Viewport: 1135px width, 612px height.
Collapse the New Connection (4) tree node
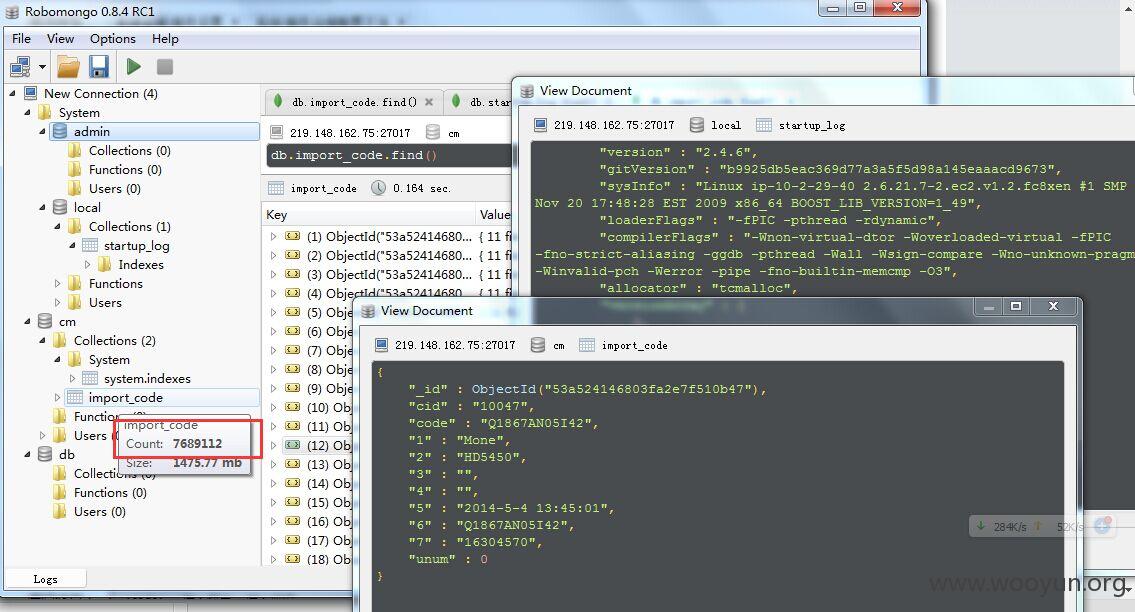click(x=12, y=93)
